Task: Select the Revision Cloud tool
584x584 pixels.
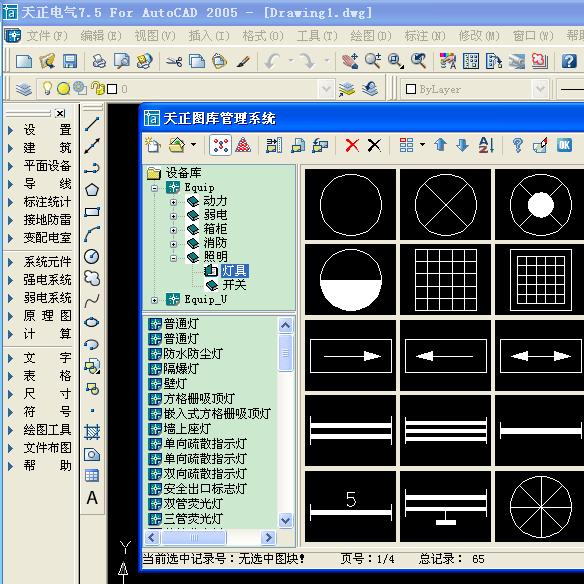Action: point(92,278)
